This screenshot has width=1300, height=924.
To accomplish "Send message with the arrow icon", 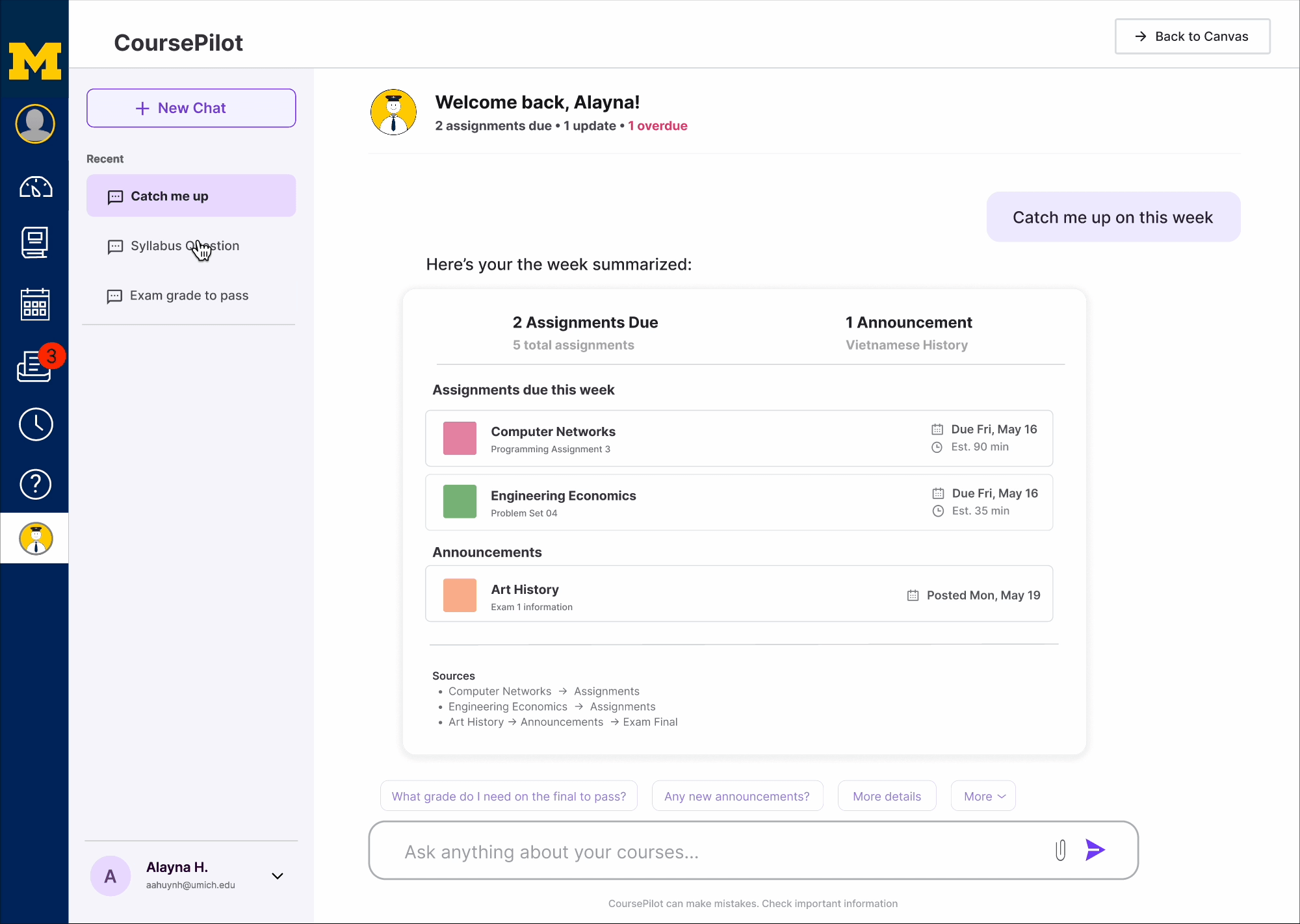I will tap(1095, 850).
